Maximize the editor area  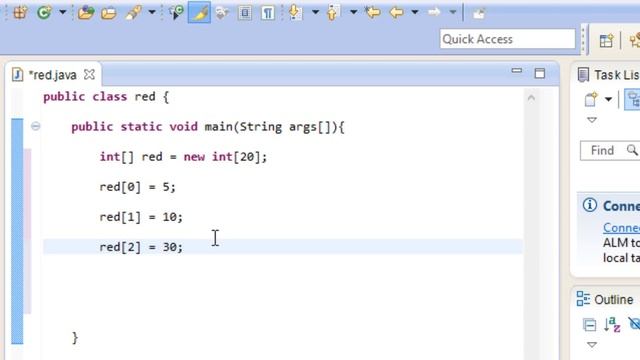[x=540, y=73]
